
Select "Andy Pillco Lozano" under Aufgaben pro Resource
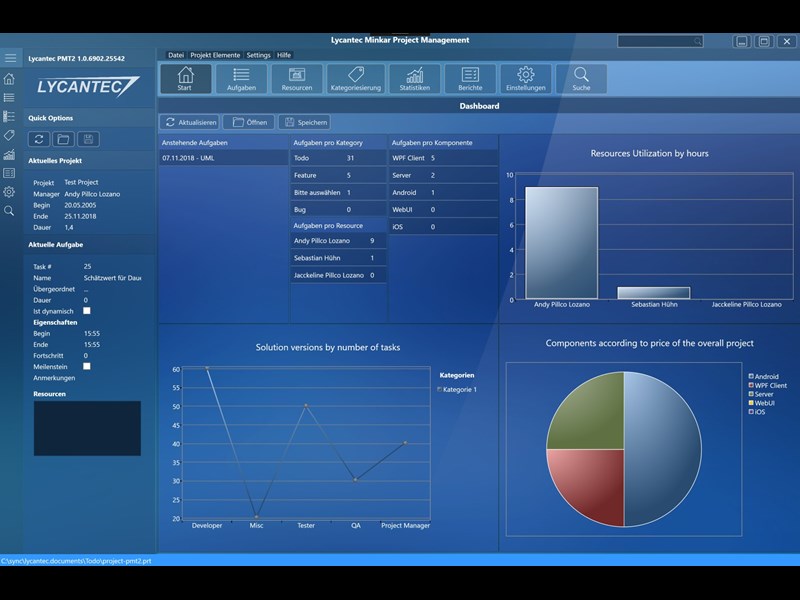338,241
